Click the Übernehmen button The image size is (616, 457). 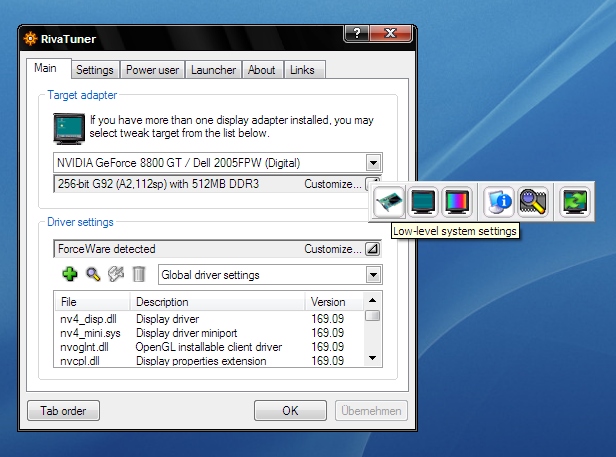tap(371, 411)
